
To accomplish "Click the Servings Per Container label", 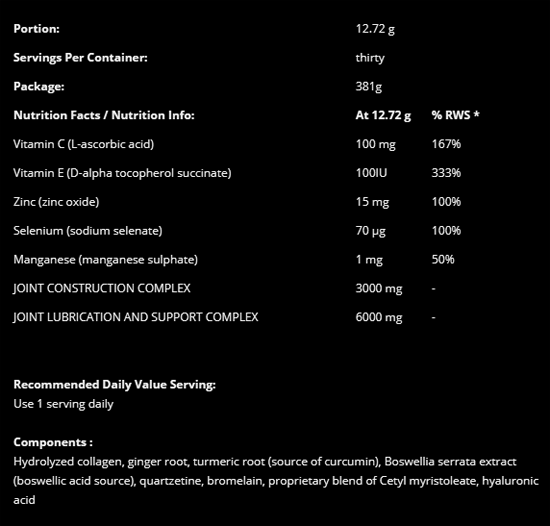I will tap(80, 58).
